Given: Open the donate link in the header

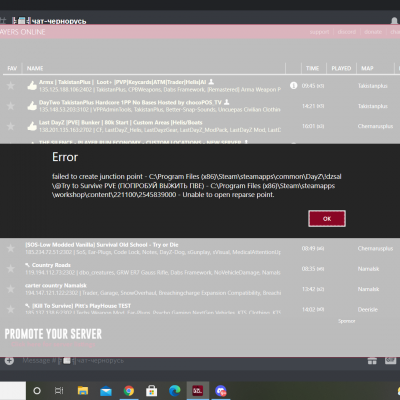Looking at the screenshot, I should pyautogui.click(x=373, y=32).
